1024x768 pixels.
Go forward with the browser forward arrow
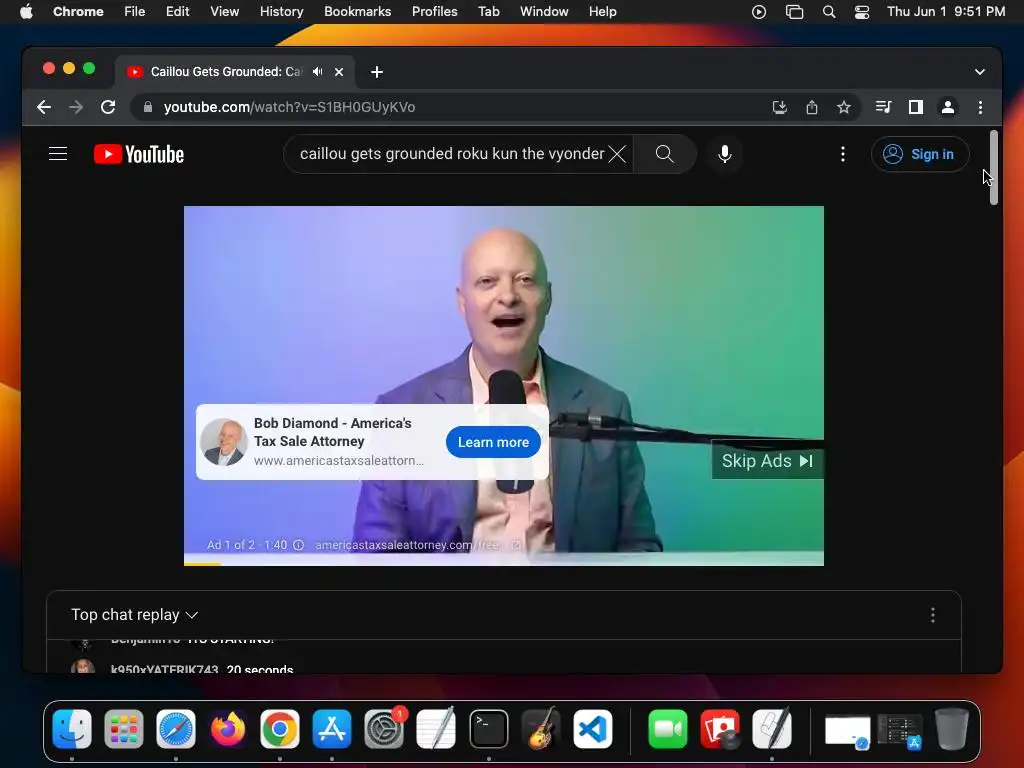tap(76, 107)
